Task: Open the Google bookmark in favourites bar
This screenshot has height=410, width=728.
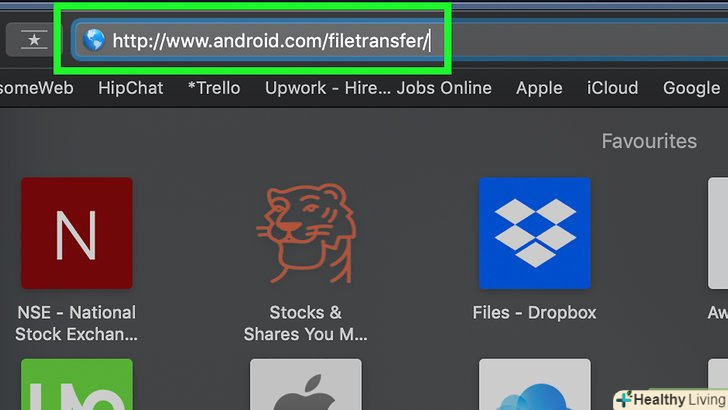Action: [x=691, y=88]
